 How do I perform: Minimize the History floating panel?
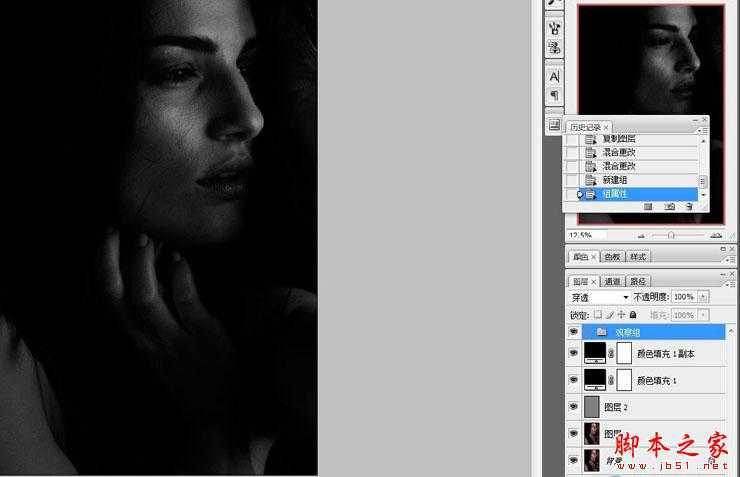click(x=696, y=120)
